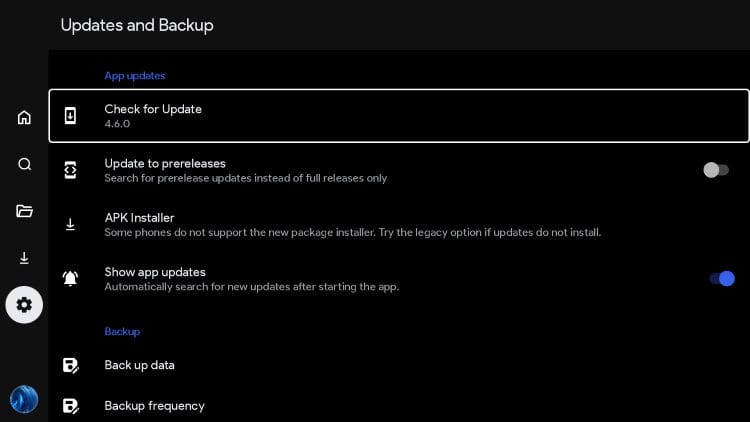750x422 pixels.
Task: Click the Show app updates label
Action: click(x=155, y=272)
